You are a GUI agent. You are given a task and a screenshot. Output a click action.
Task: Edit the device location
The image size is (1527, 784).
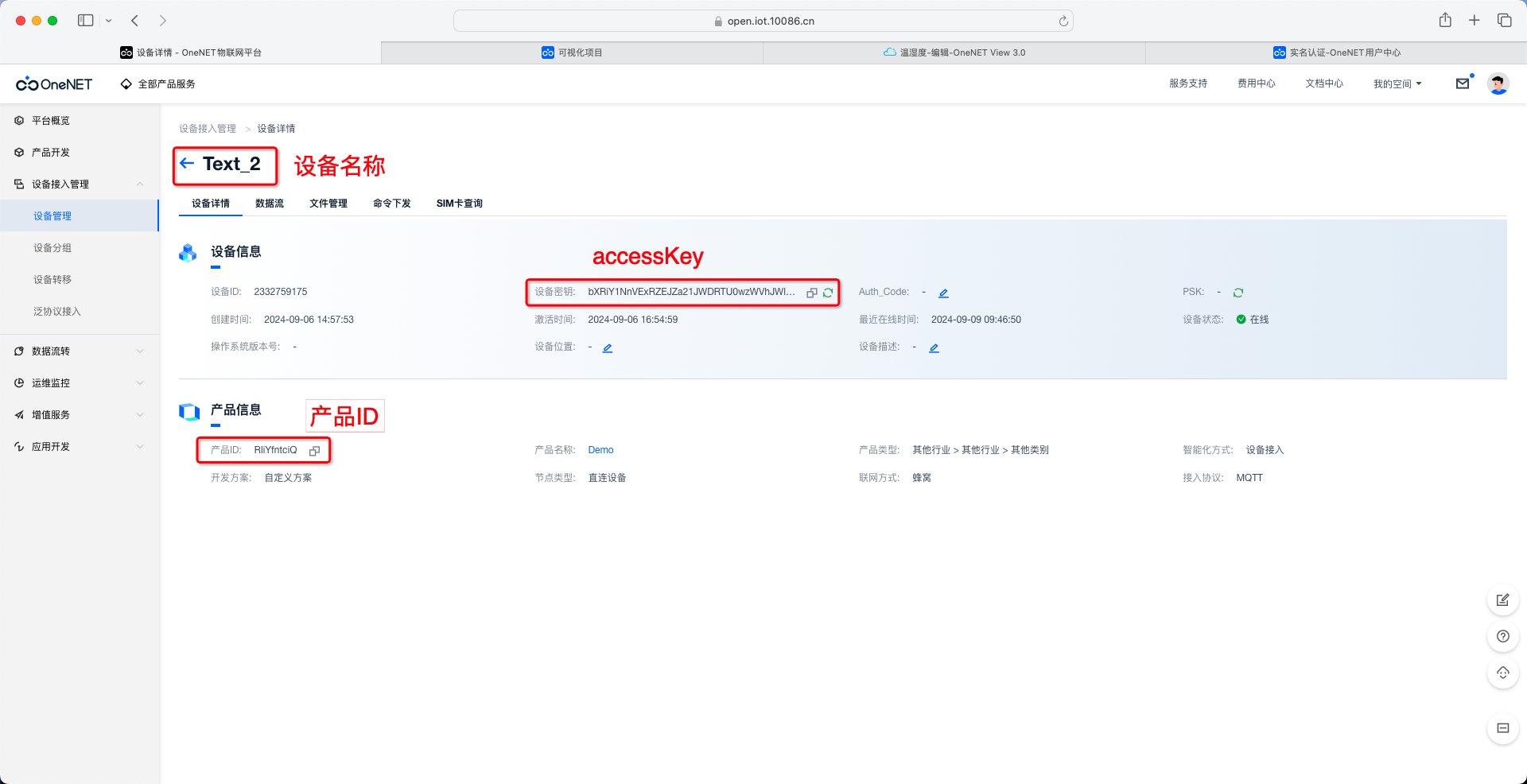tap(608, 348)
